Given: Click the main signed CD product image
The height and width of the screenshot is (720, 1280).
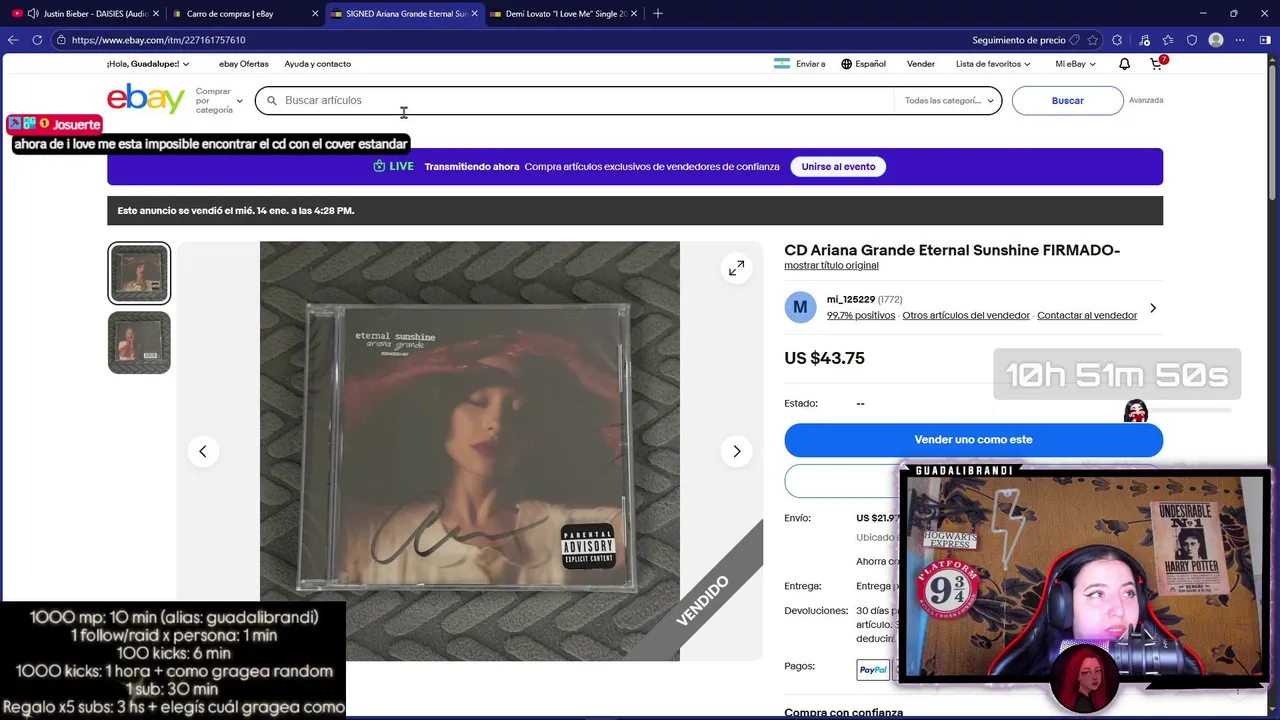Looking at the screenshot, I should (470, 451).
